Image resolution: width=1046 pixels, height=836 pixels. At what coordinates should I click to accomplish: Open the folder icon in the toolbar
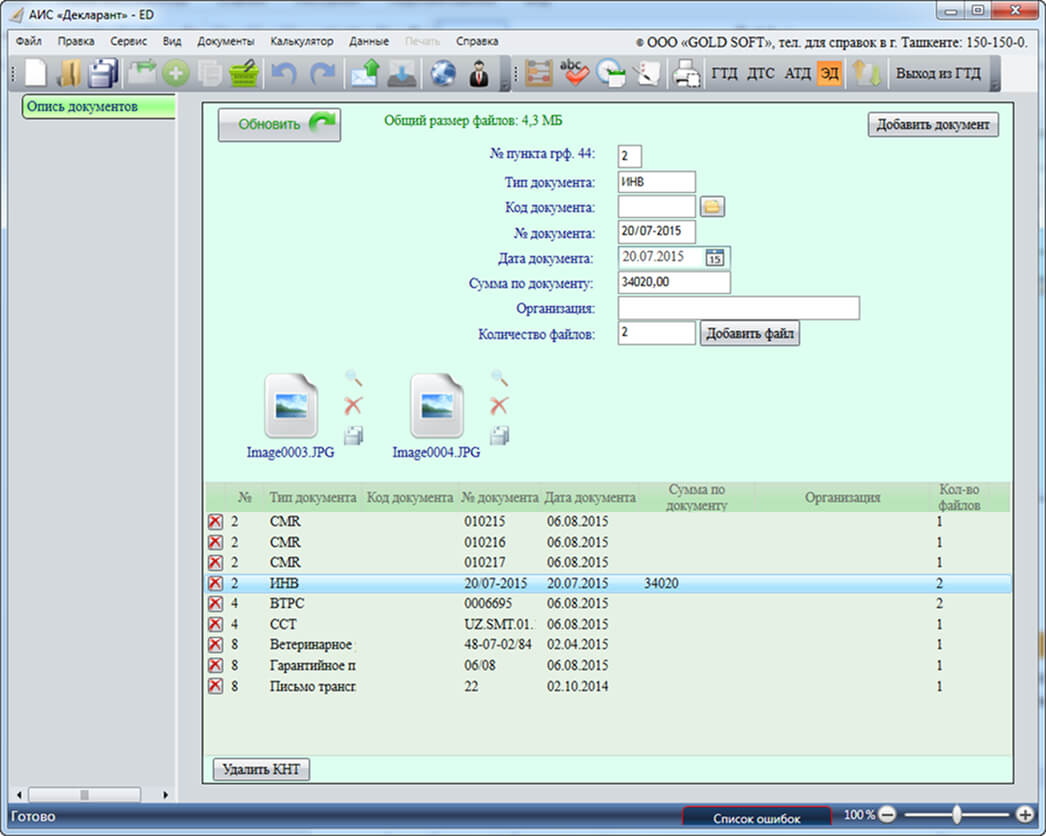(69, 73)
